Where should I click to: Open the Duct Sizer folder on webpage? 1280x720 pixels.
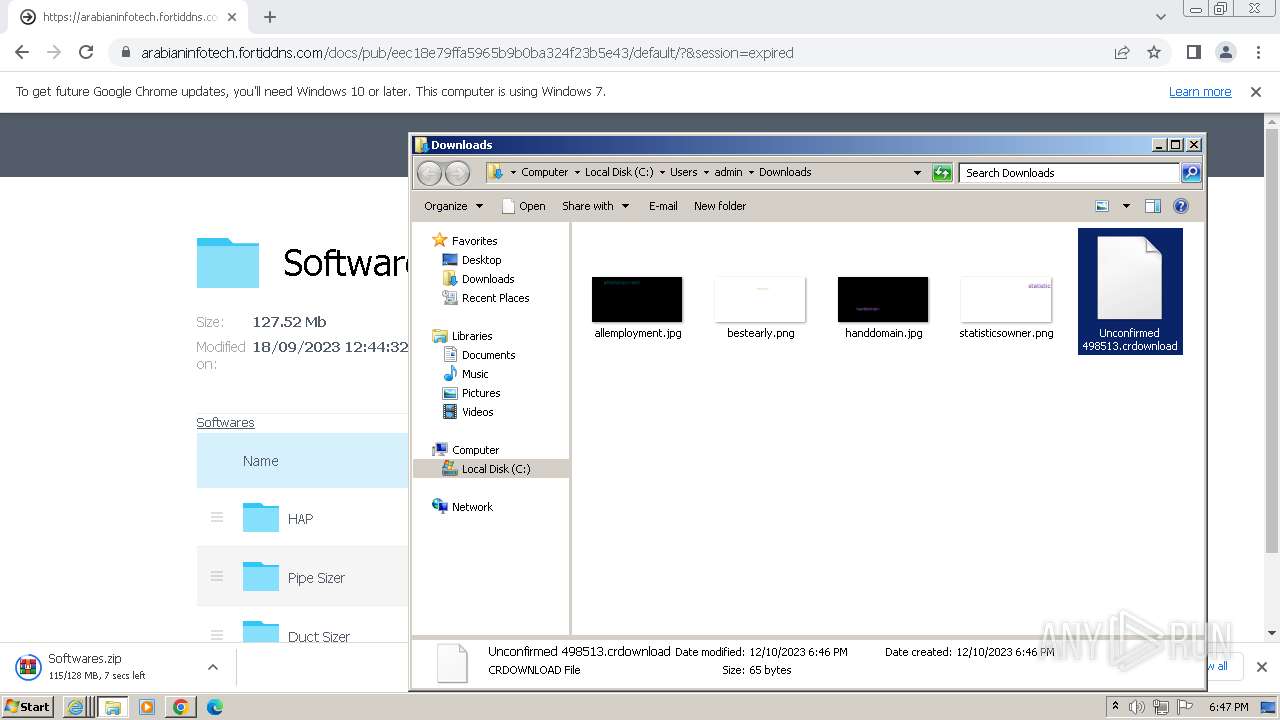point(319,637)
